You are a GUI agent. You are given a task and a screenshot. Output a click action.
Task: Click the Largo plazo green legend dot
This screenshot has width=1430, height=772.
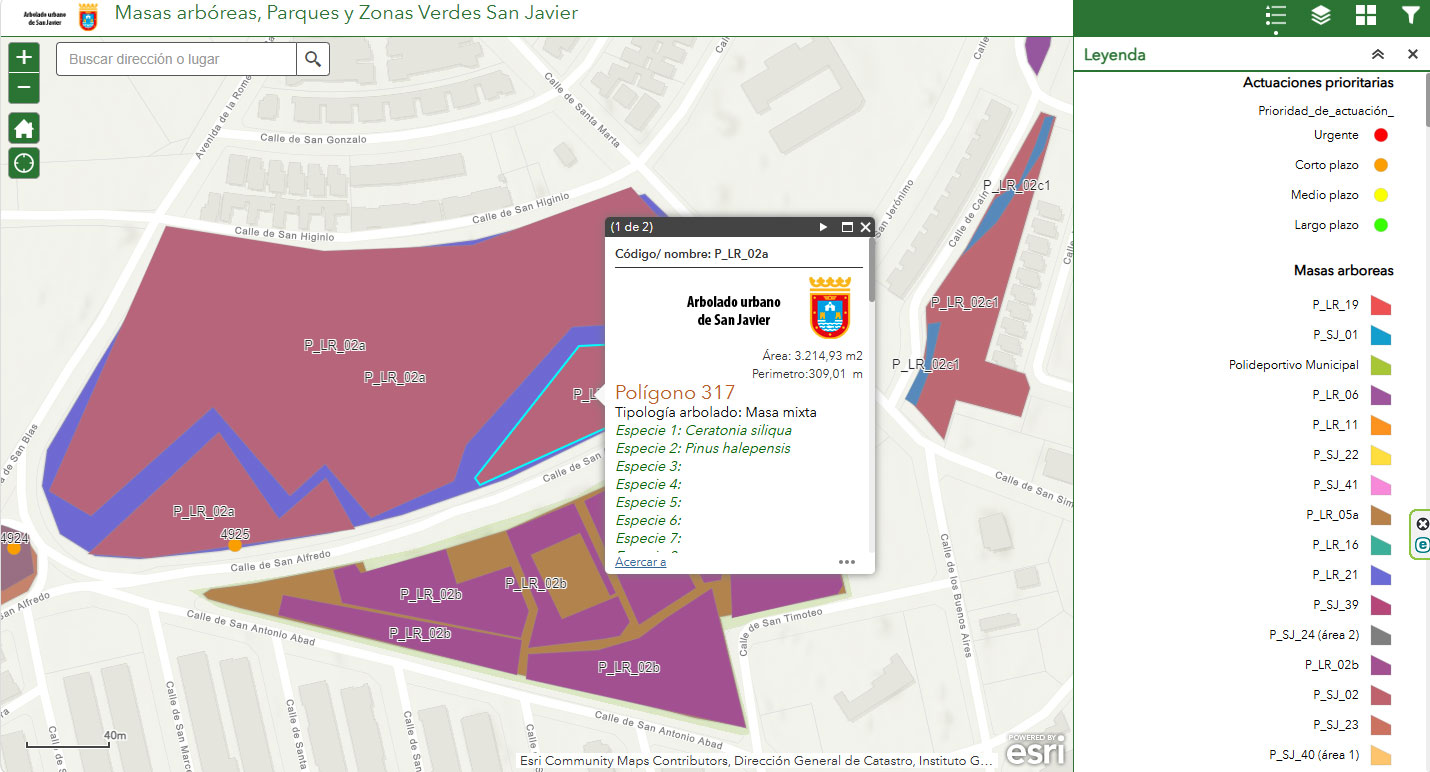1381,225
